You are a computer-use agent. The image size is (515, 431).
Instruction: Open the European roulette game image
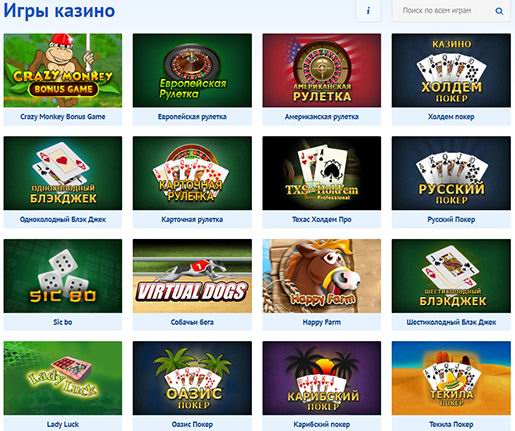coord(192,70)
